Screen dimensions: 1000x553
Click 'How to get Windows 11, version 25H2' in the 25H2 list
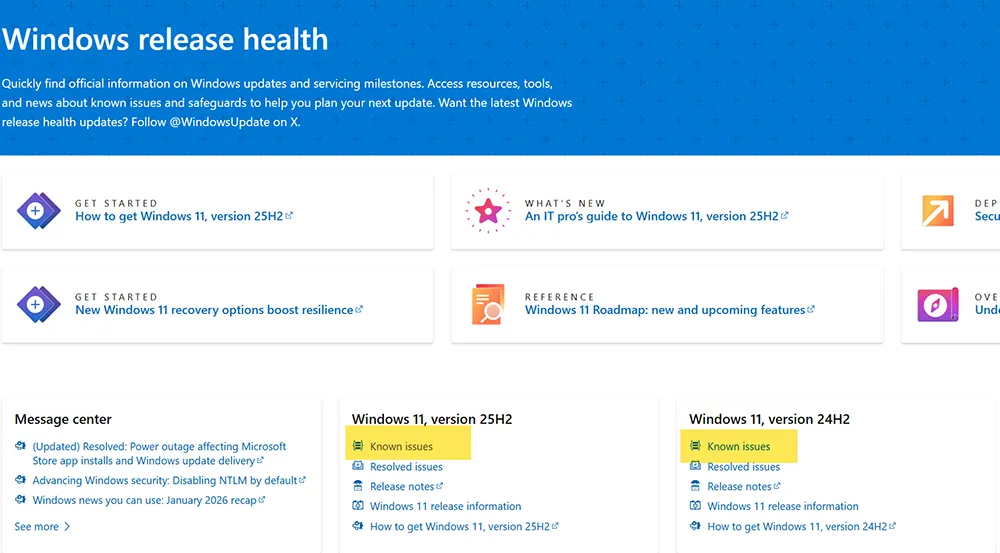tap(464, 527)
